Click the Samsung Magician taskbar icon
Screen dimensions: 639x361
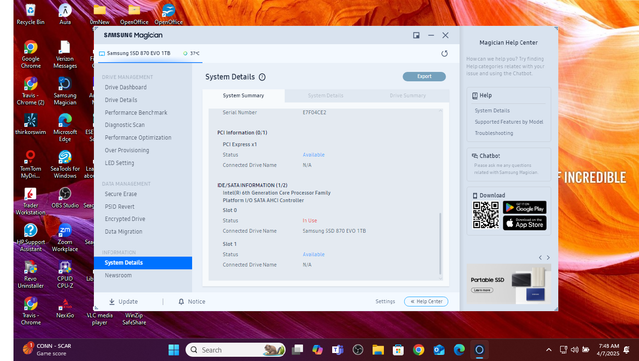(479, 350)
